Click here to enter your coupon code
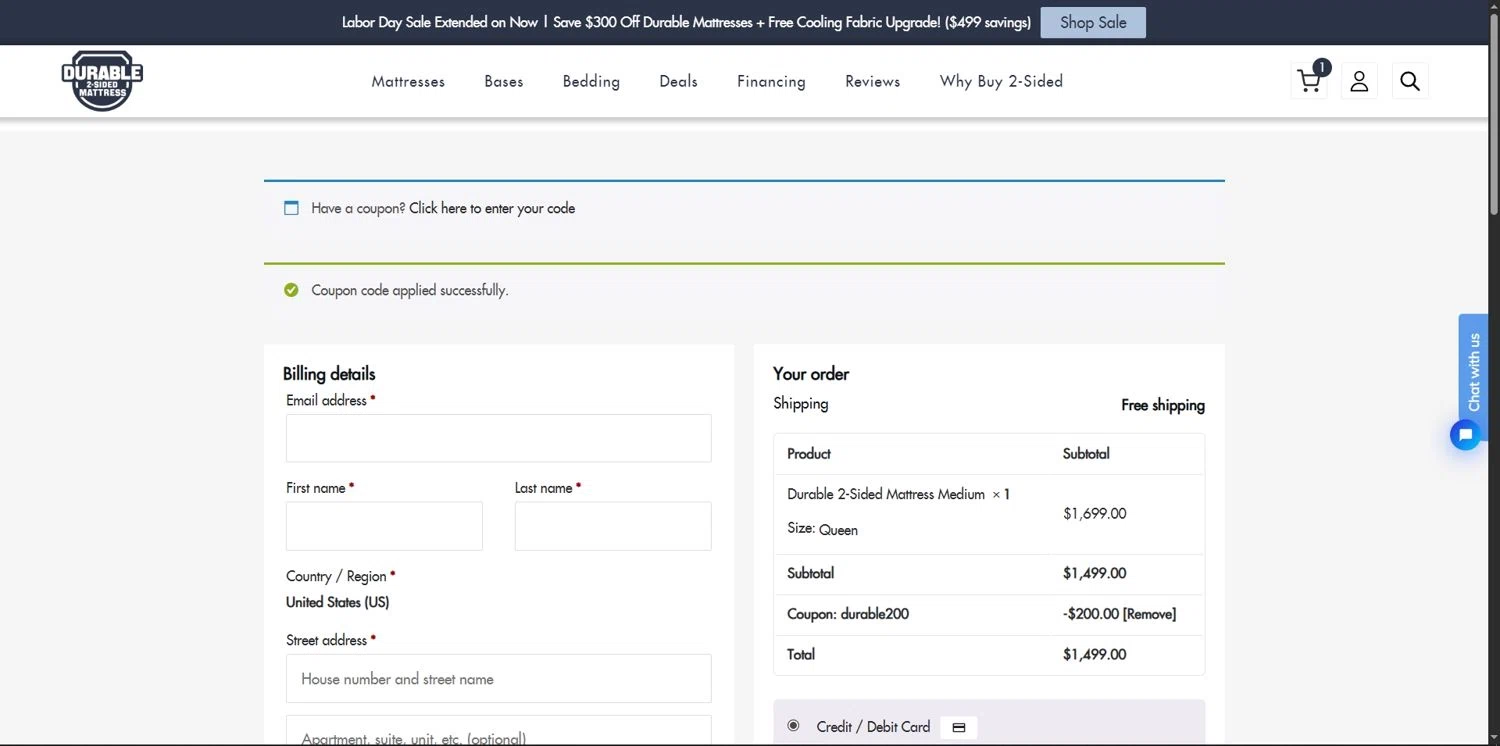Screen dimensions: 1500x746 pos(492,208)
